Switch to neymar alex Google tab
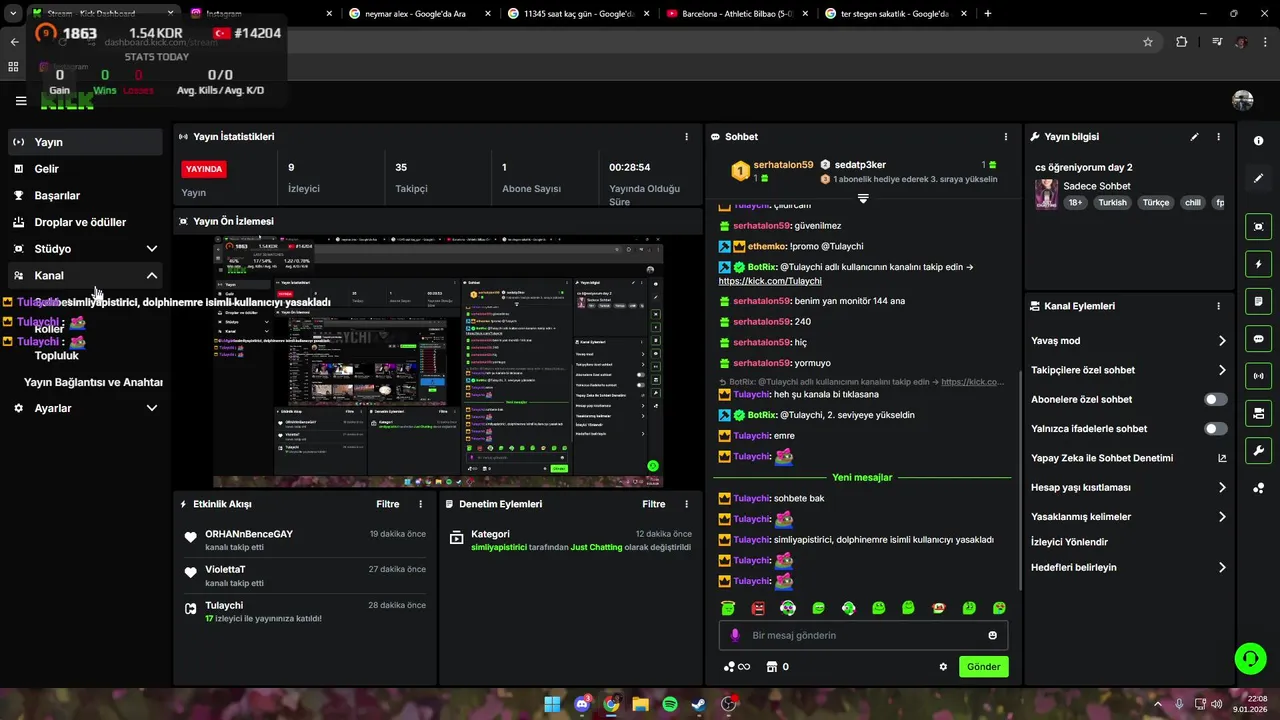Viewport: 1280px width, 720px height. [x=420, y=14]
